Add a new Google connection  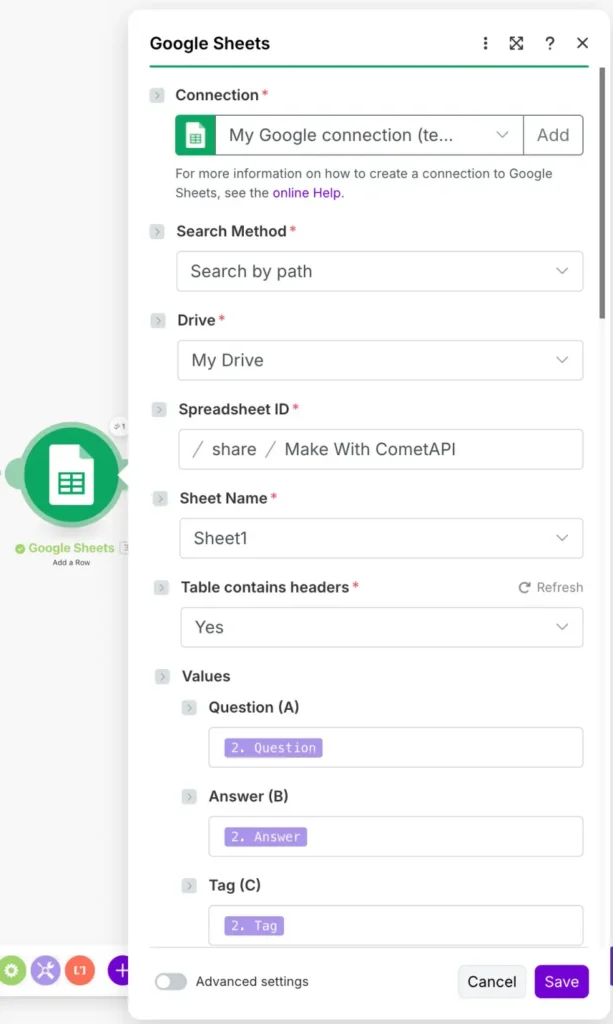coord(553,134)
